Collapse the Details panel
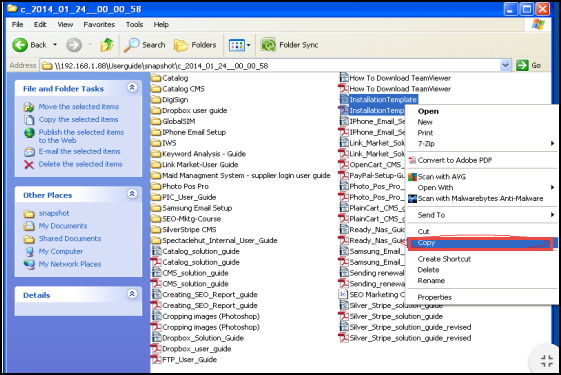This screenshot has width=561, height=375. point(132,294)
